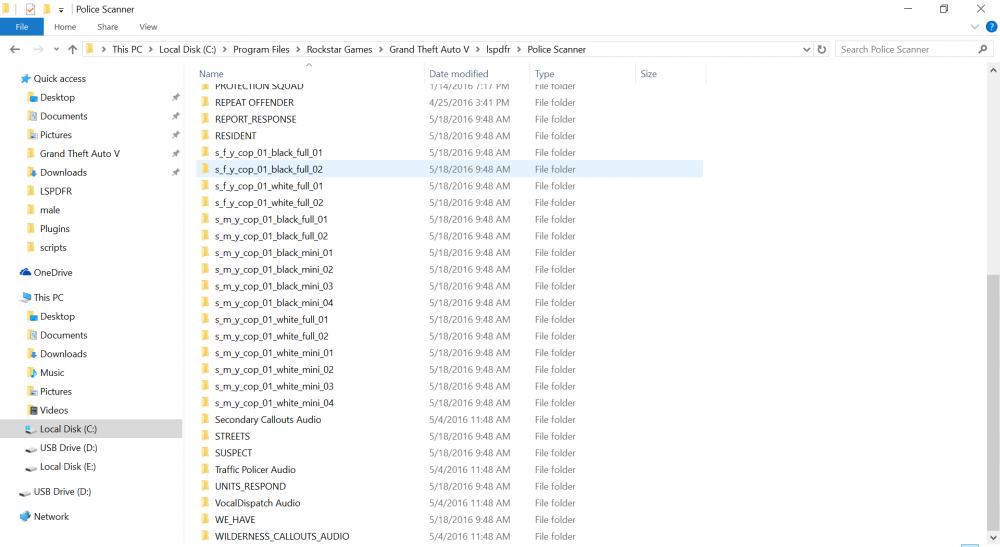Open the Customize Quick Access Toolbar dropdown
1000x547 pixels.
[x=61, y=10]
